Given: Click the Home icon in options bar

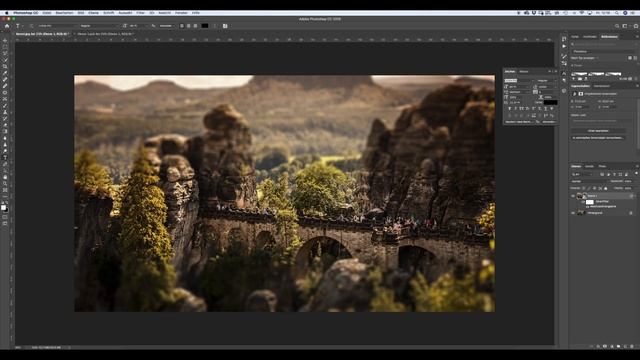Looking at the screenshot, I should (x=7, y=26).
